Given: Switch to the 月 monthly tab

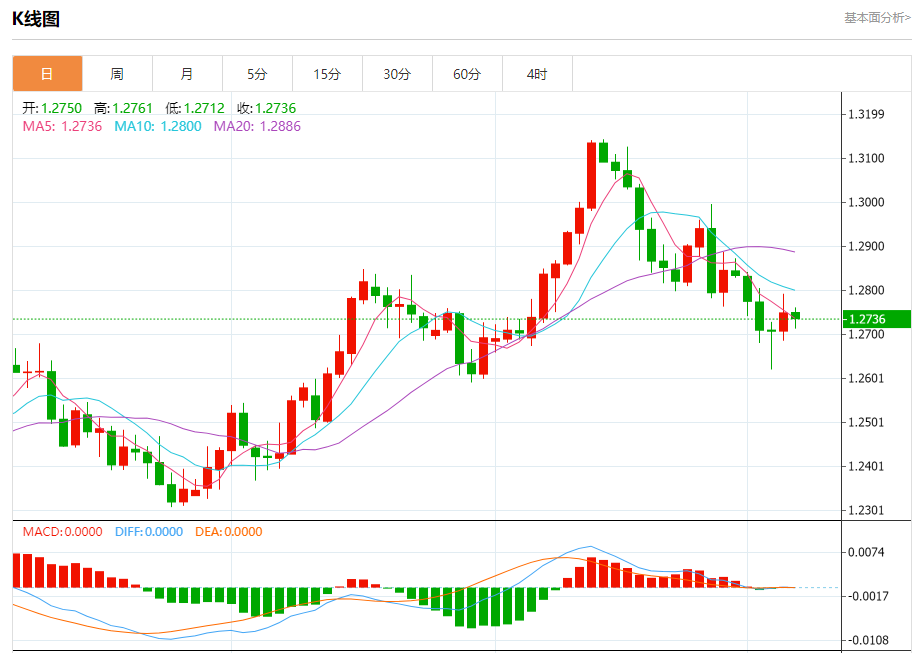Looking at the screenshot, I should pos(187,74).
